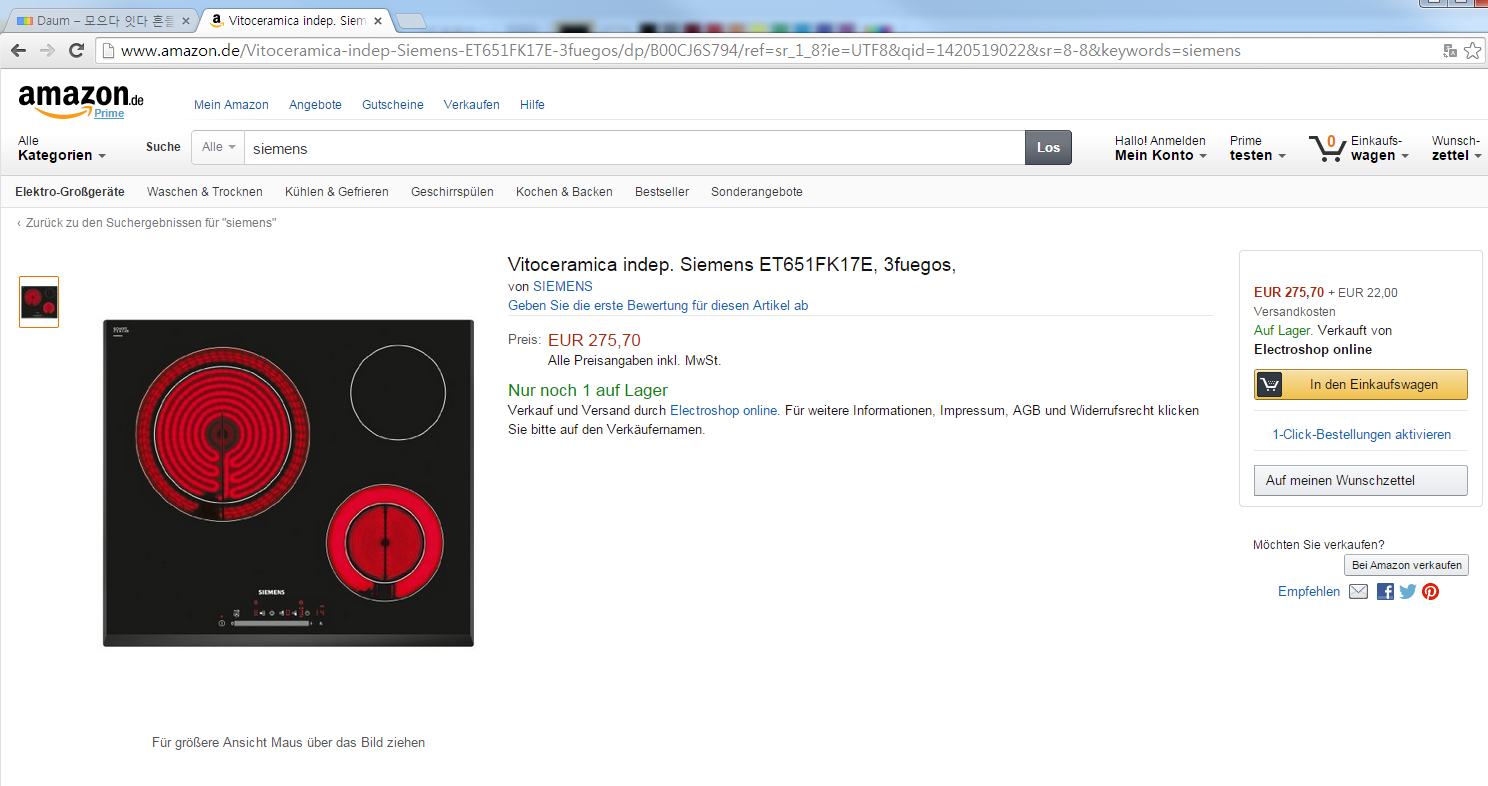The height and width of the screenshot is (786, 1488).
Task: Click the search box containing 'siemens'
Action: (634, 148)
